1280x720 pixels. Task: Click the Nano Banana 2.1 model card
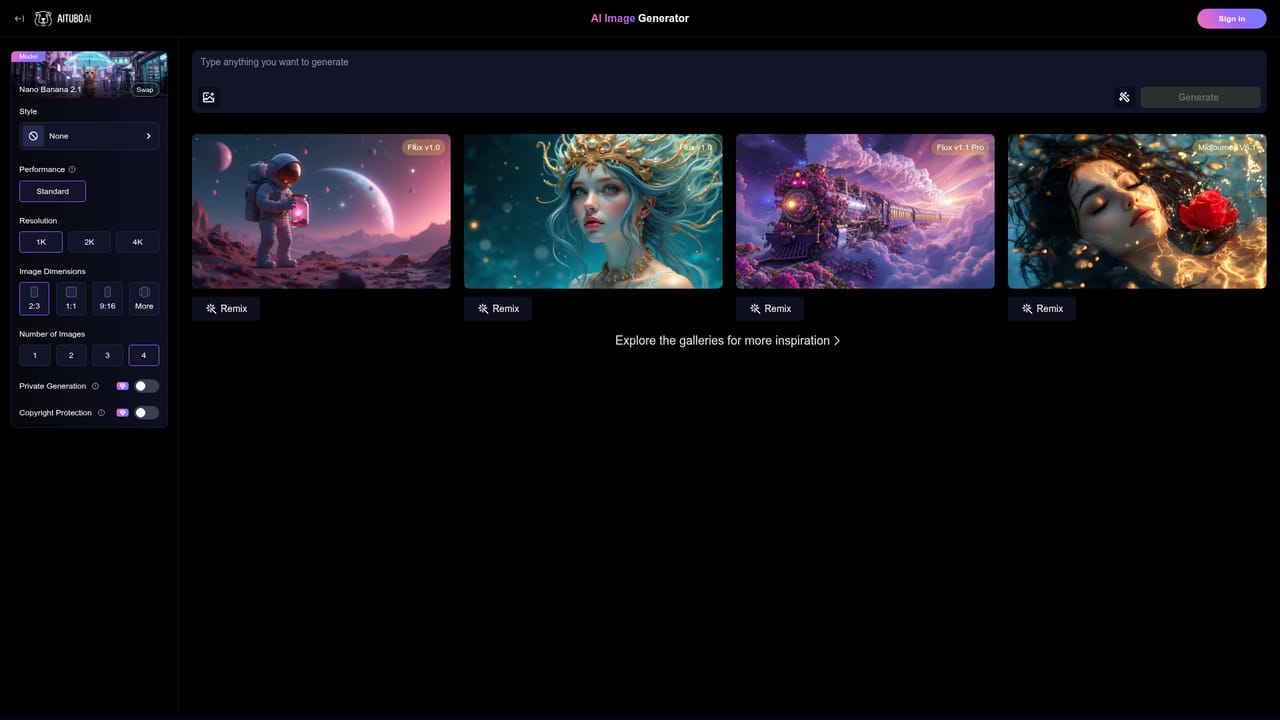tap(89, 75)
